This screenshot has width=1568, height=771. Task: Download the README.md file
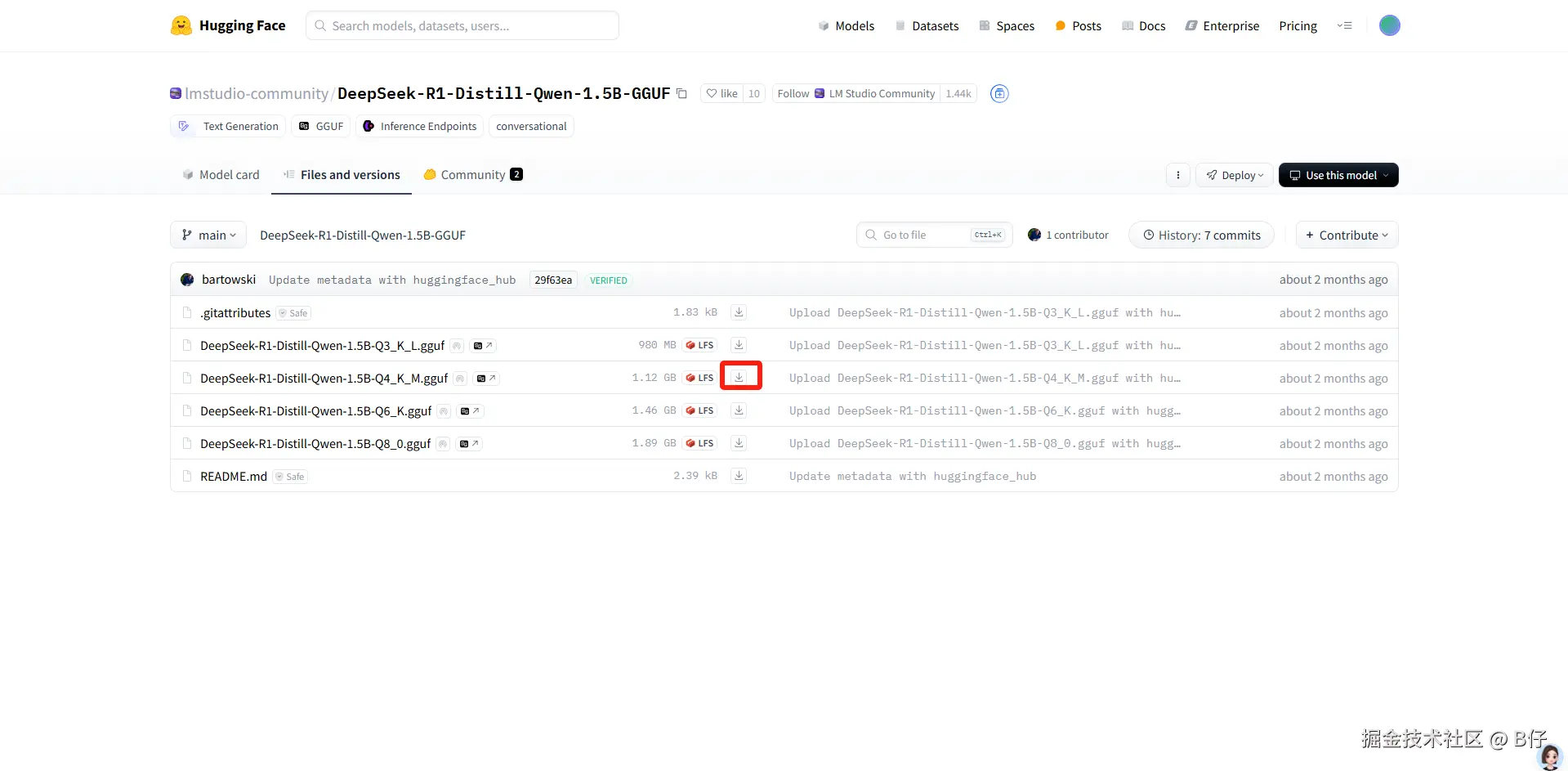(739, 476)
